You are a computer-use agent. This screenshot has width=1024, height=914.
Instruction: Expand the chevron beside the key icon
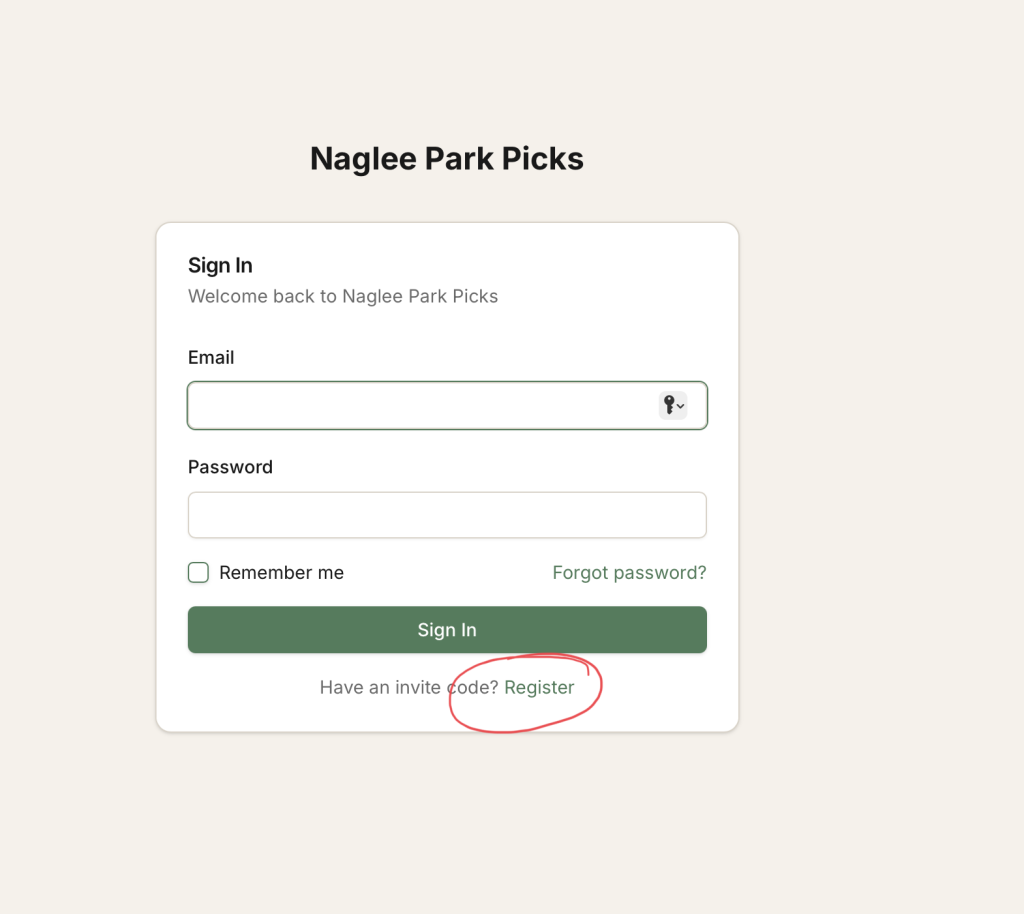(x=681, y=406)
